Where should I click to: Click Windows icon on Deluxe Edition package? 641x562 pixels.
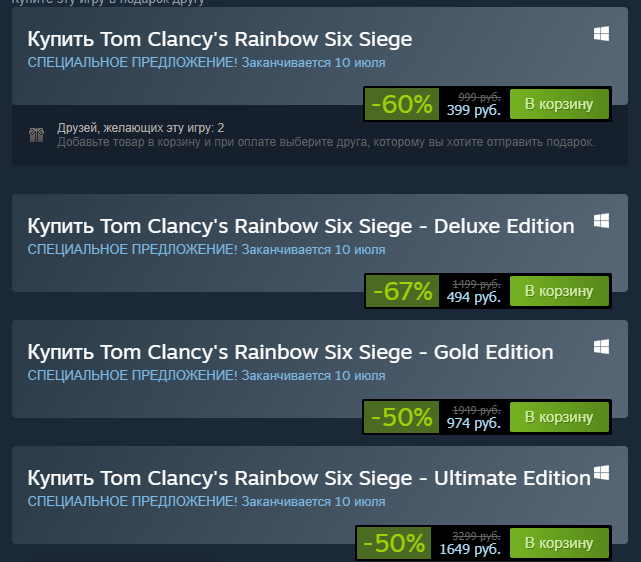pos(601,219)
